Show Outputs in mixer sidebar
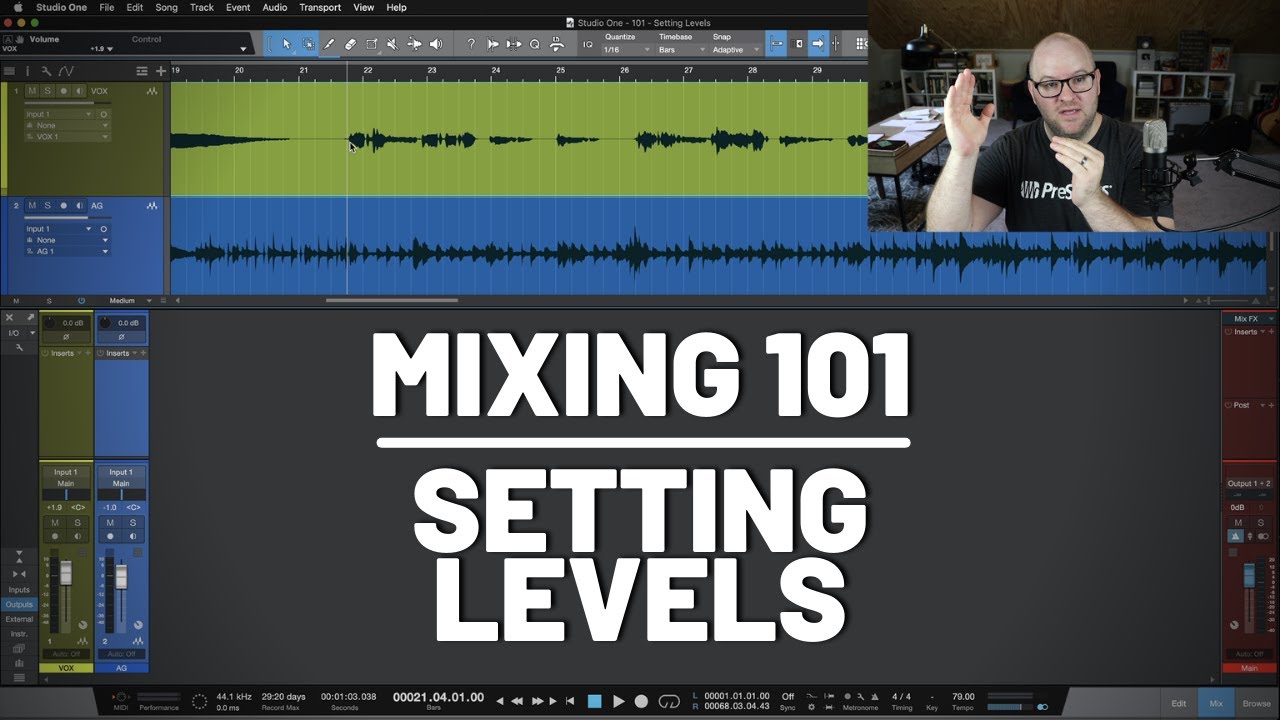The width and height of the screenshot is (1280, 720). pyautogui.click(x=19, y=605)
